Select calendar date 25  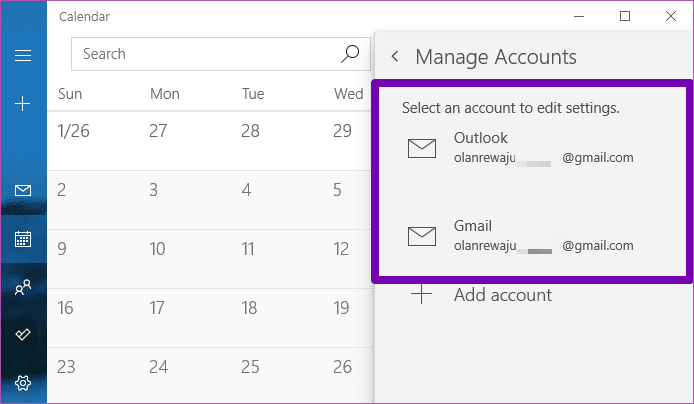250,367
